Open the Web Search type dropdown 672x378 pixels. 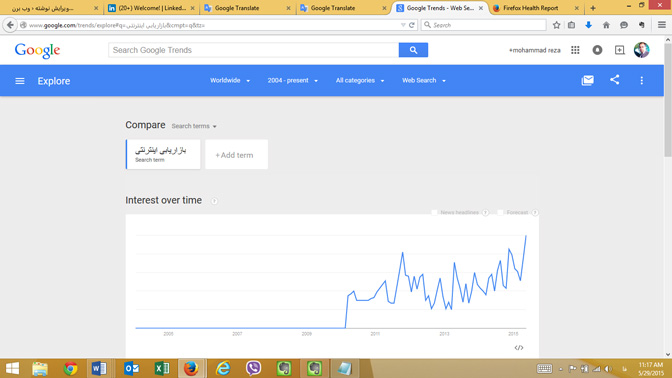click(424, 81)
